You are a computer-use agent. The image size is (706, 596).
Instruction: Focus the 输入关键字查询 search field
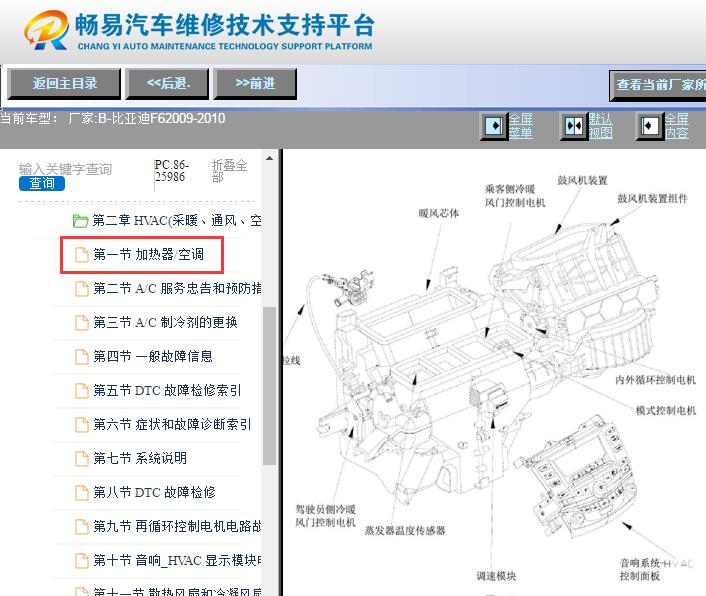pos(65,169)
